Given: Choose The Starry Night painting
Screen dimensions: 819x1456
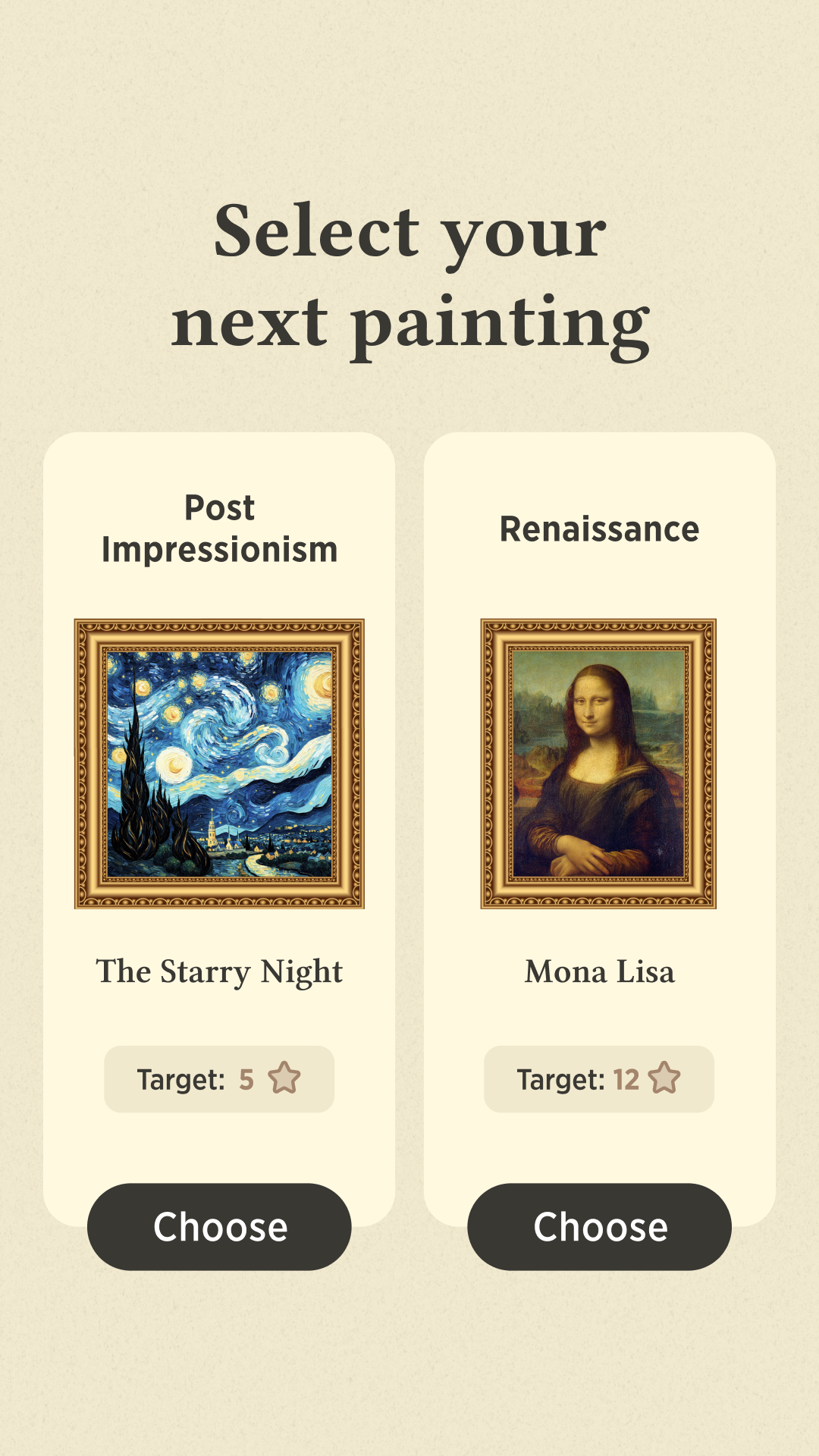Looking at the screenshot, I should pos(219,1226).
